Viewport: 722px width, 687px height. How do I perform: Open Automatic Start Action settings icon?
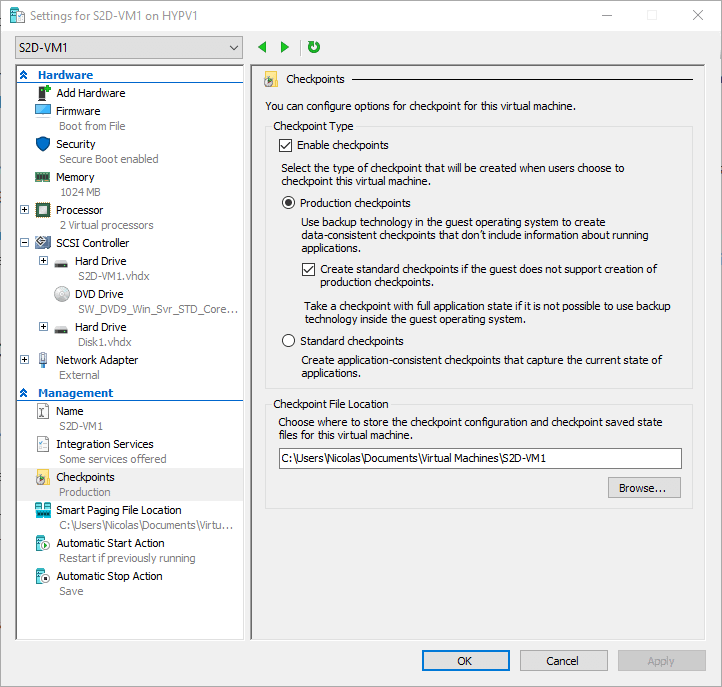point(43,543)
